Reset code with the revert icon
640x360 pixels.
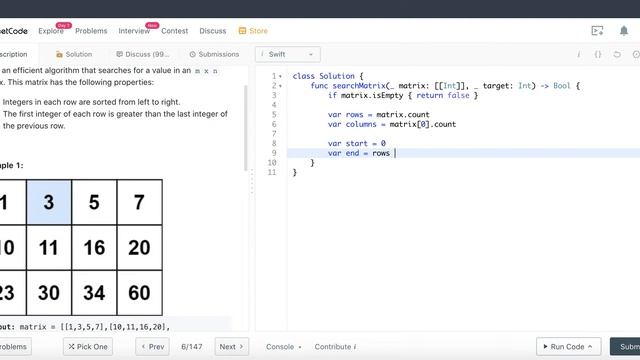click(x=617, y=54)
